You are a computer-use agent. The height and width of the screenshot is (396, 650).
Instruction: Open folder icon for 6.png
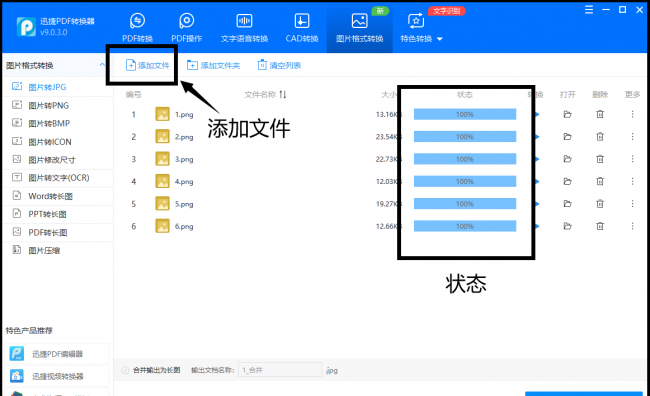pyautogui.click(x=568, y=226)
